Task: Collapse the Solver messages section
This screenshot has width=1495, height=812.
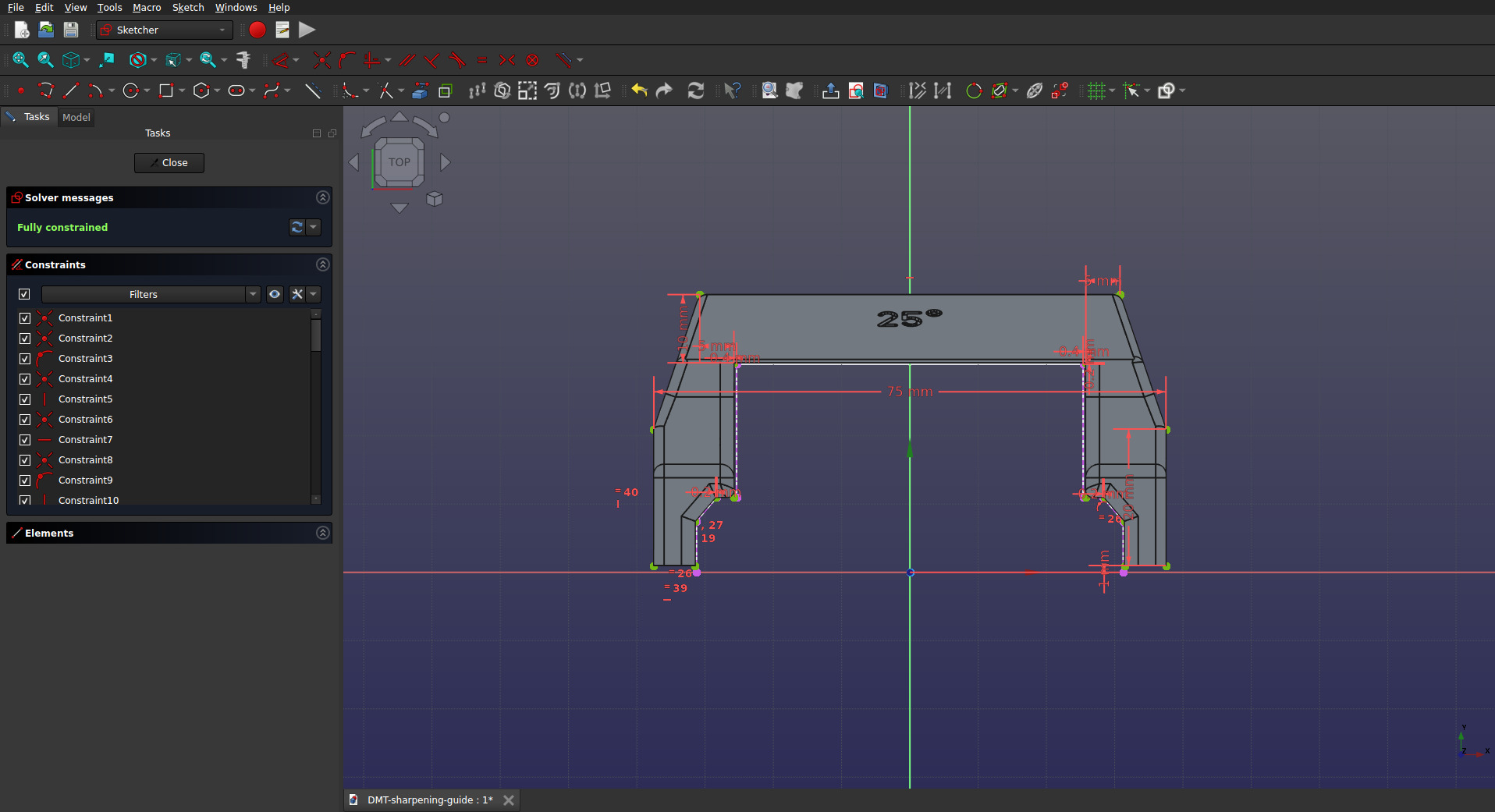Action: click(x=322, y=197)
